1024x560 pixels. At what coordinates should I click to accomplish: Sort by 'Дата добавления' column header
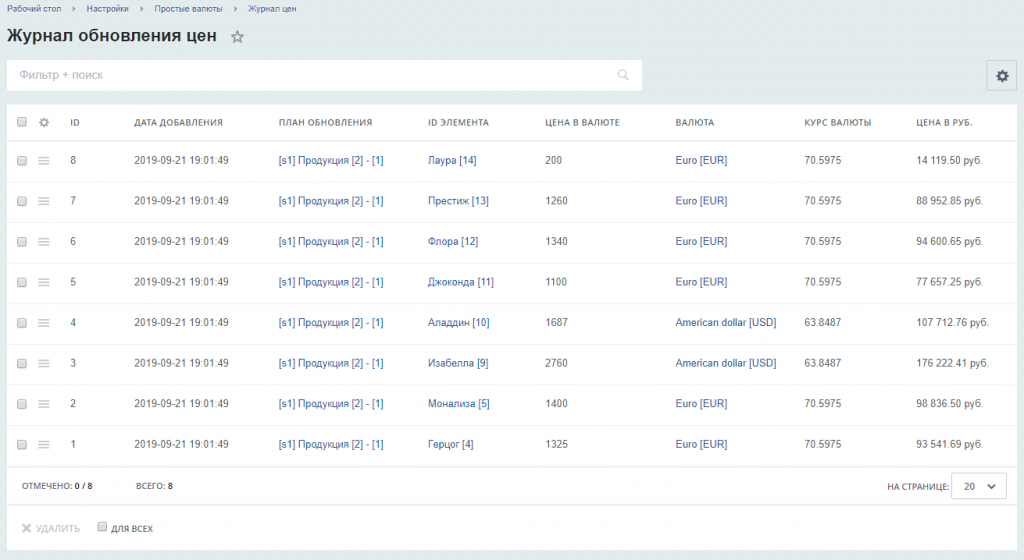point(178,122)
